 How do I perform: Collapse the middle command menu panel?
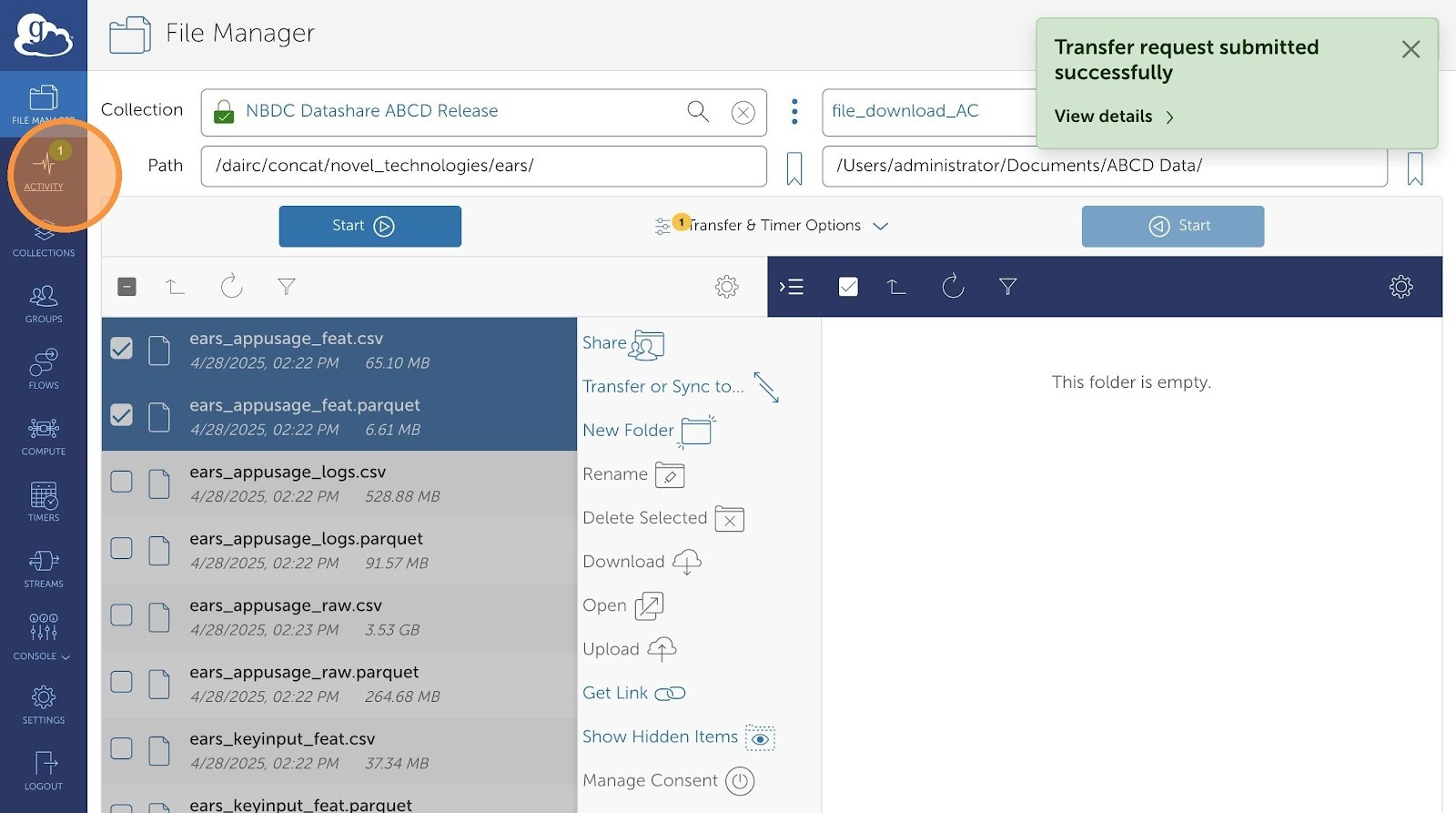pyautogui.click(x=792, y=287)
